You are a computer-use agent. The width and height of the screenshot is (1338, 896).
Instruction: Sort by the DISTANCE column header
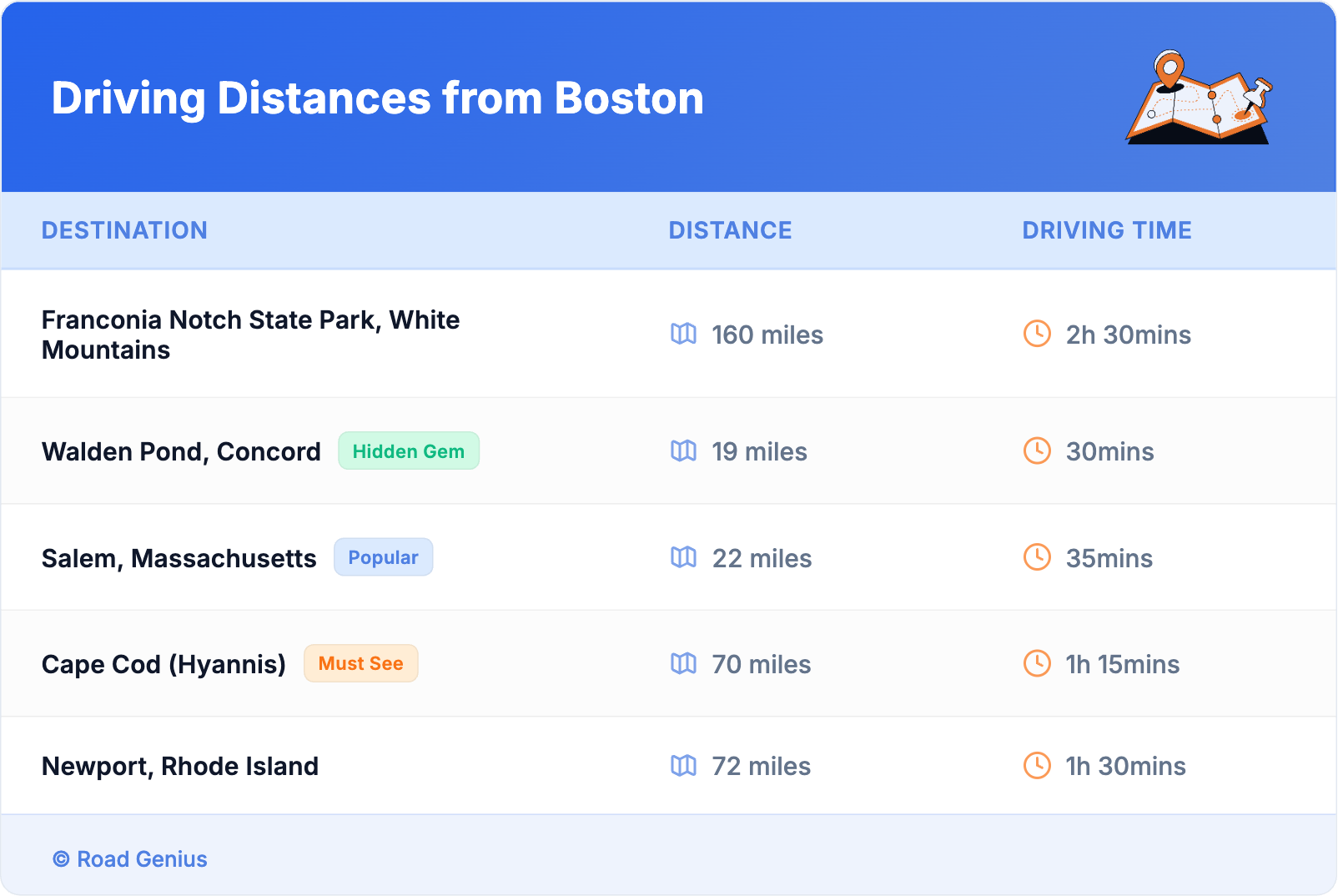[730, 230]
